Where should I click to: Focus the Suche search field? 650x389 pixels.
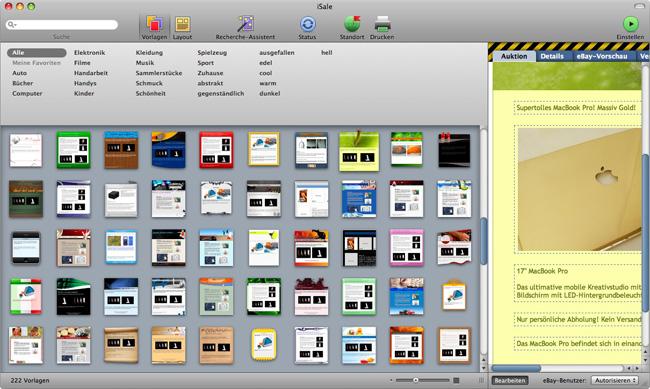[62, 25]
